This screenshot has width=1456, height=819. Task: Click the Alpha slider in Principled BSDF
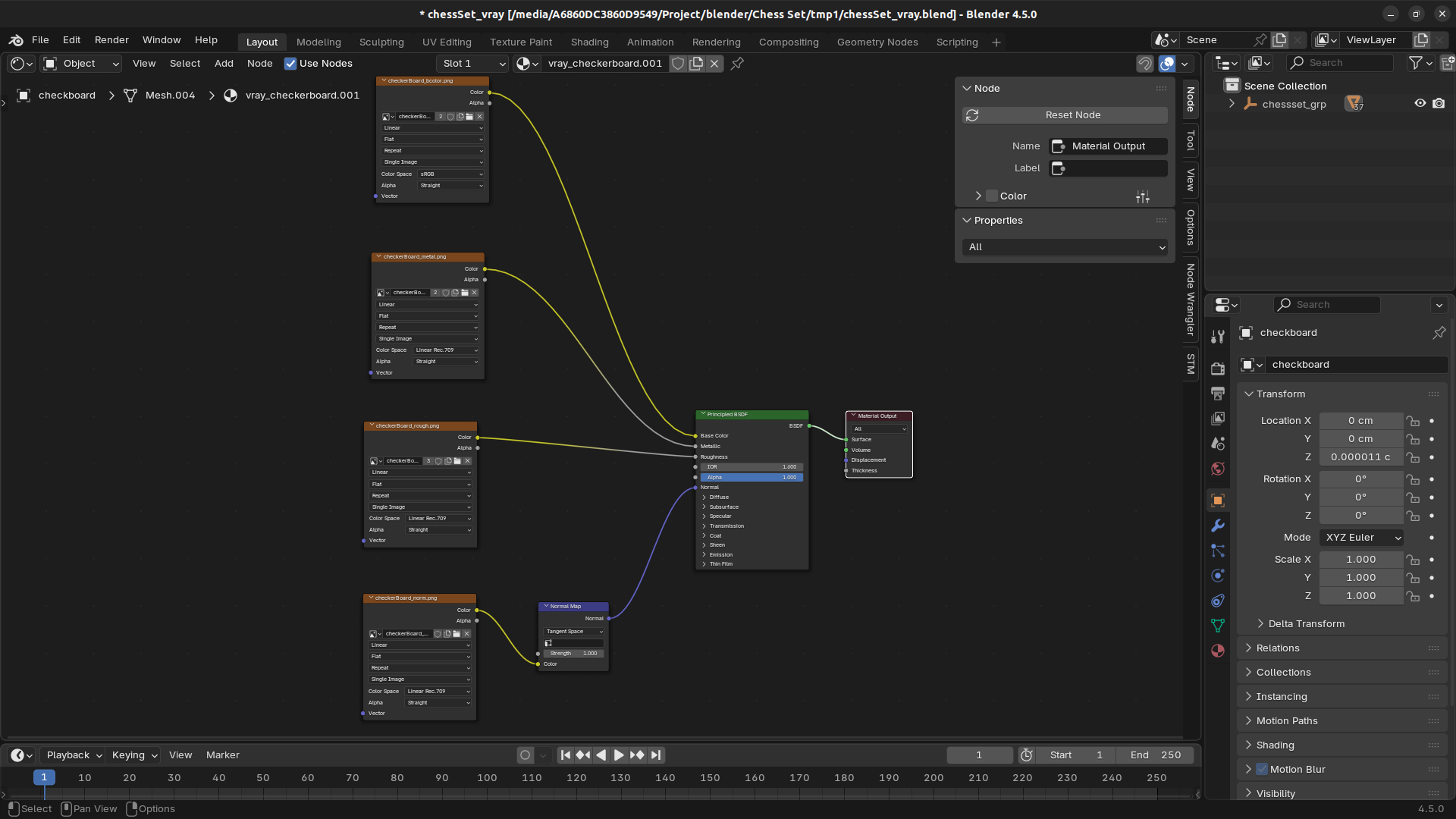tap(752, 478)
